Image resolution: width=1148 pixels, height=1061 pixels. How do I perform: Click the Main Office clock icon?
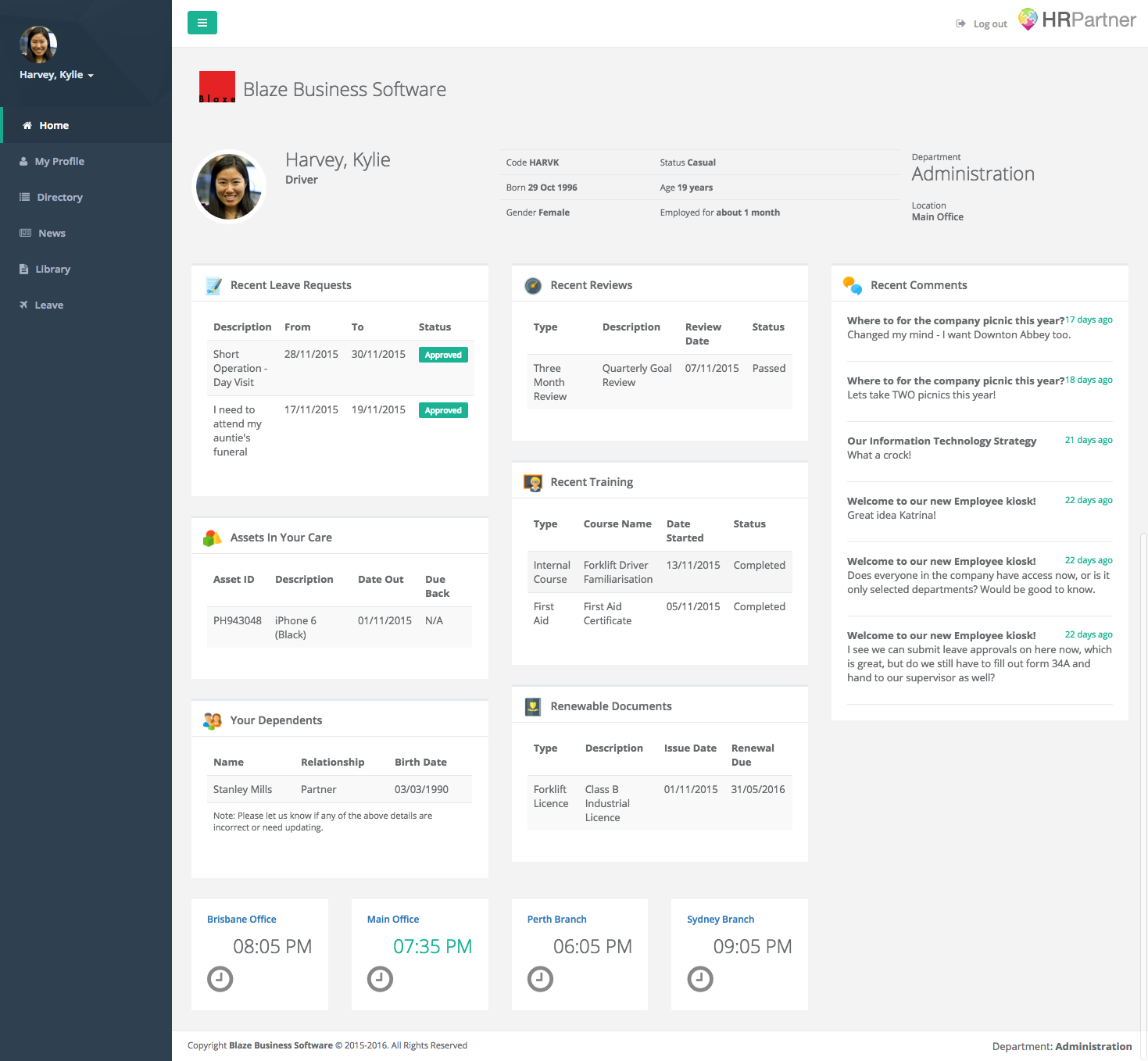pyautogui.click(x=381, y=979)
